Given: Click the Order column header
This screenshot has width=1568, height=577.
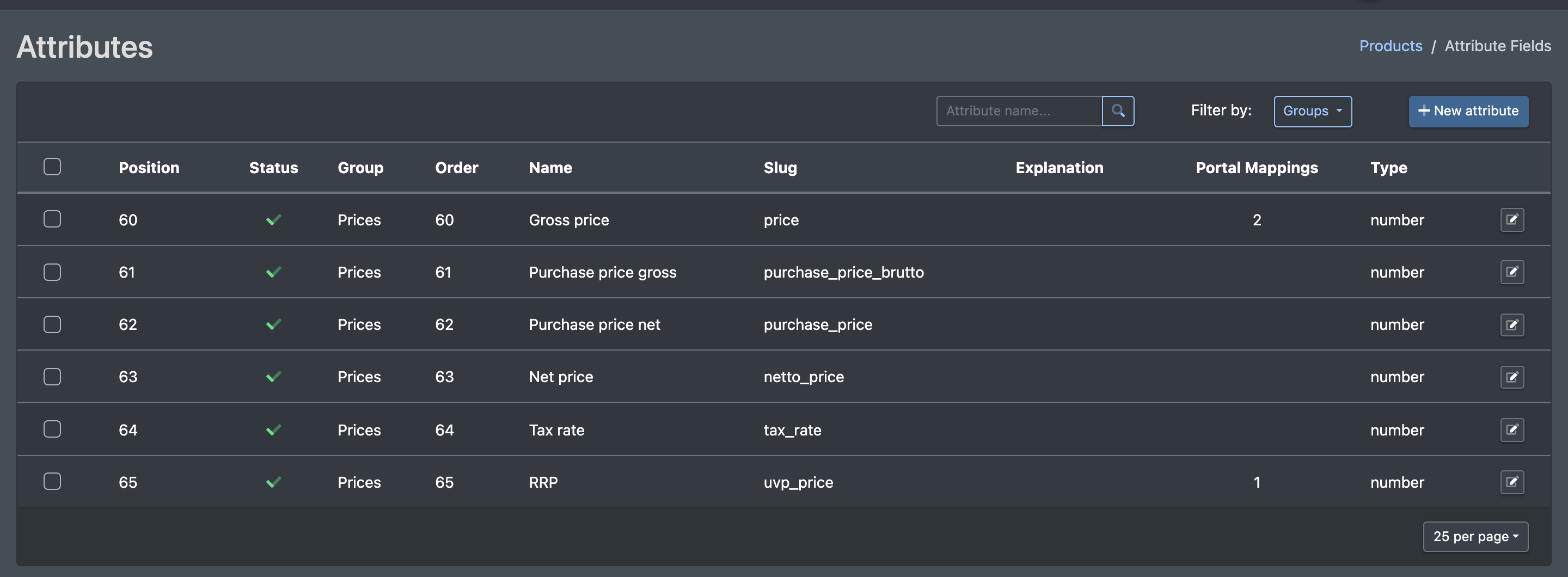Looking at the screenshot, I should 457,167.
